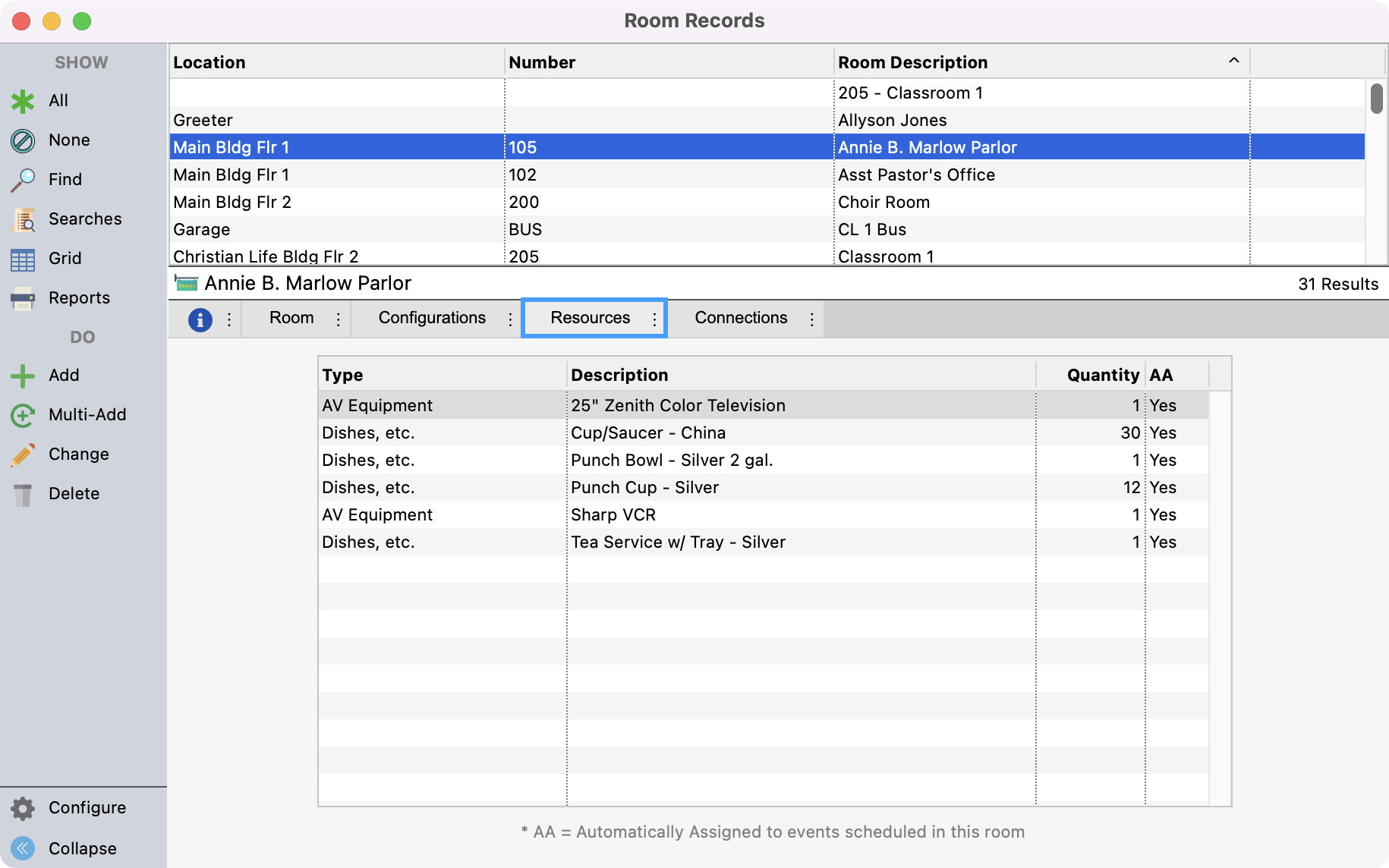This screenshot has height=868, width=1389.
Task: Switch to the Configurations tab
Action: pyautogui.click(x=432, y=318)
